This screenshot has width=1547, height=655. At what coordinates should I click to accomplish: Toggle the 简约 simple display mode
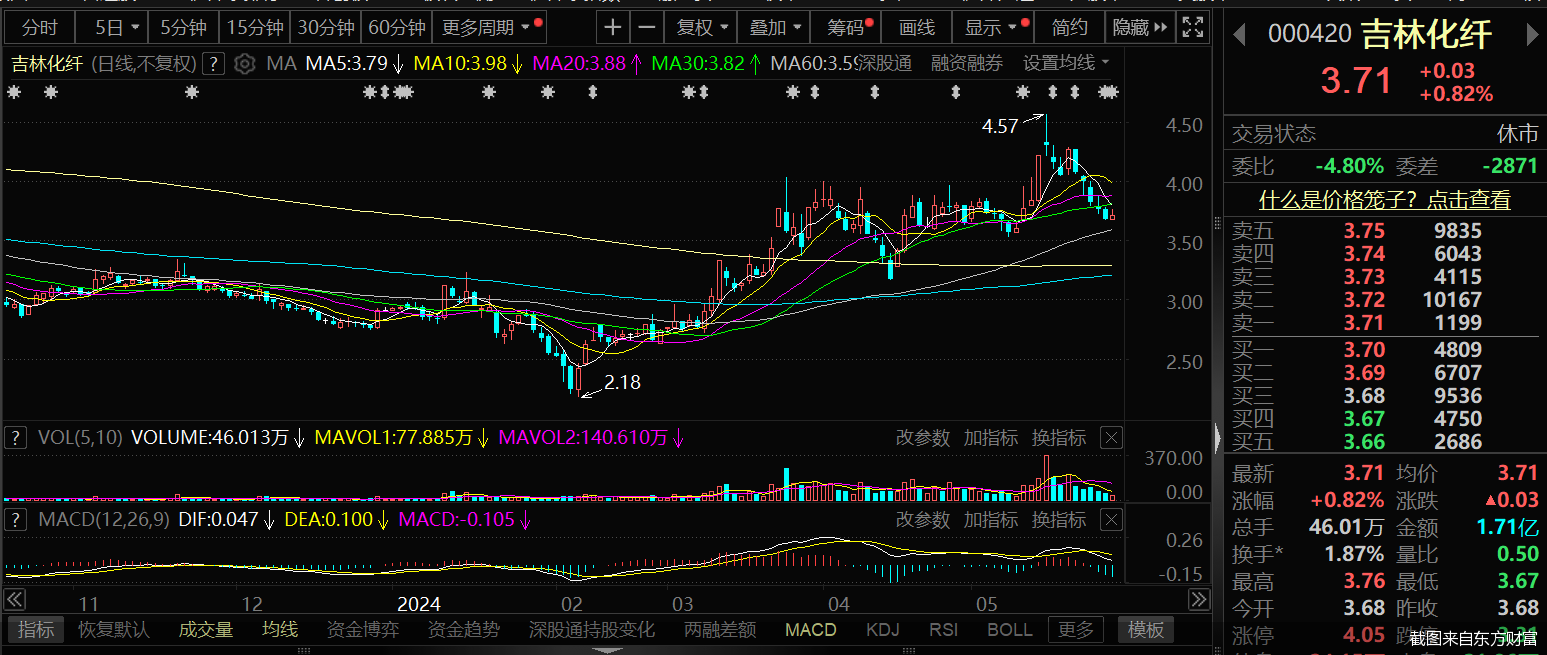(x=1070, y=27)
